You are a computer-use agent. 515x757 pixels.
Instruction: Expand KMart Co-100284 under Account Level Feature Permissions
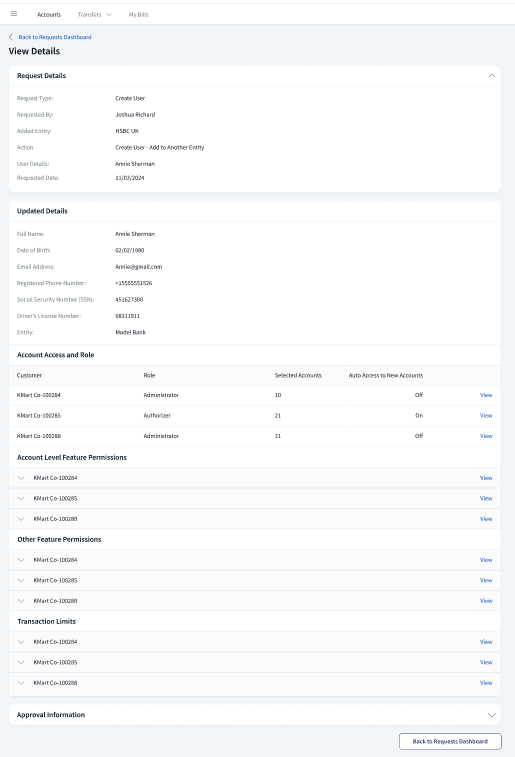click(x=21, y=478)
